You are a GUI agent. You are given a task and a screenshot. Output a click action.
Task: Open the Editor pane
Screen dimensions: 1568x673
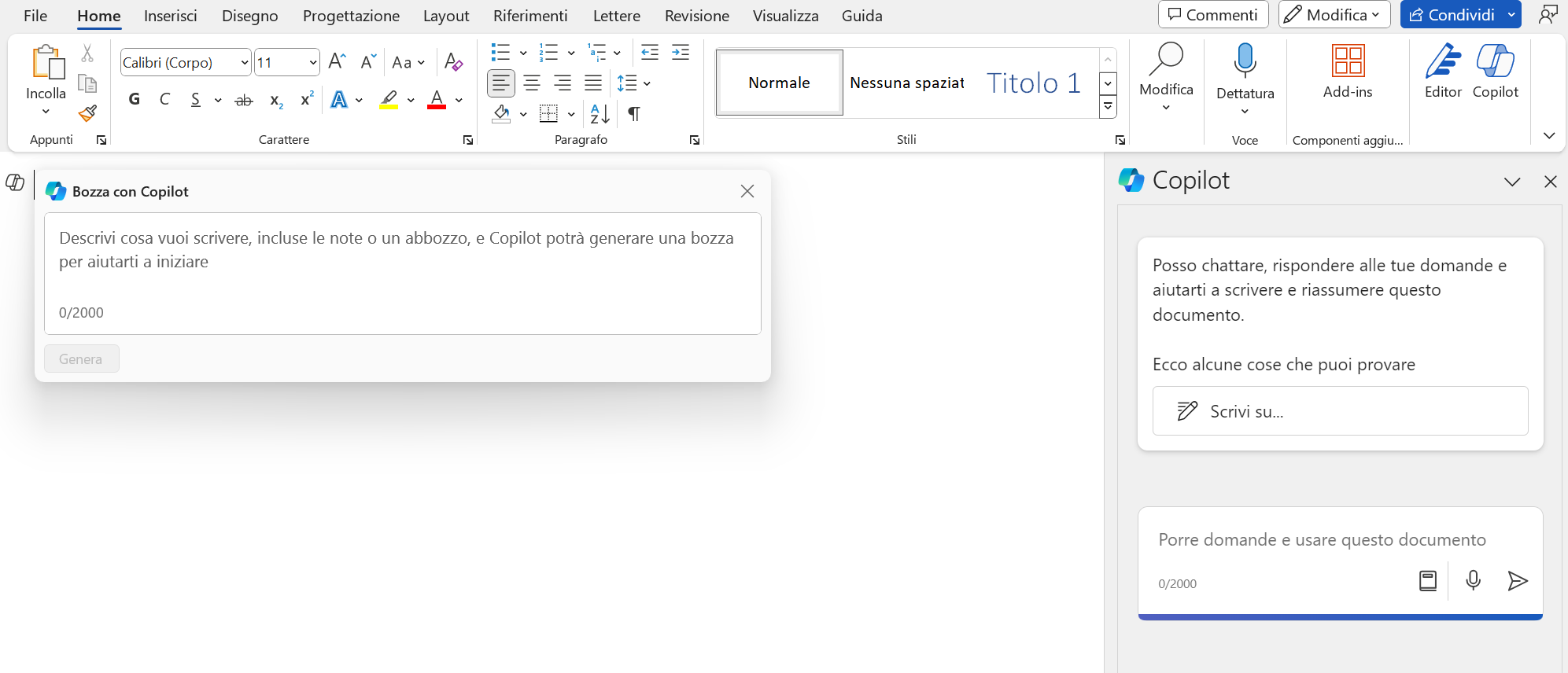click(x=1443, y=72)
